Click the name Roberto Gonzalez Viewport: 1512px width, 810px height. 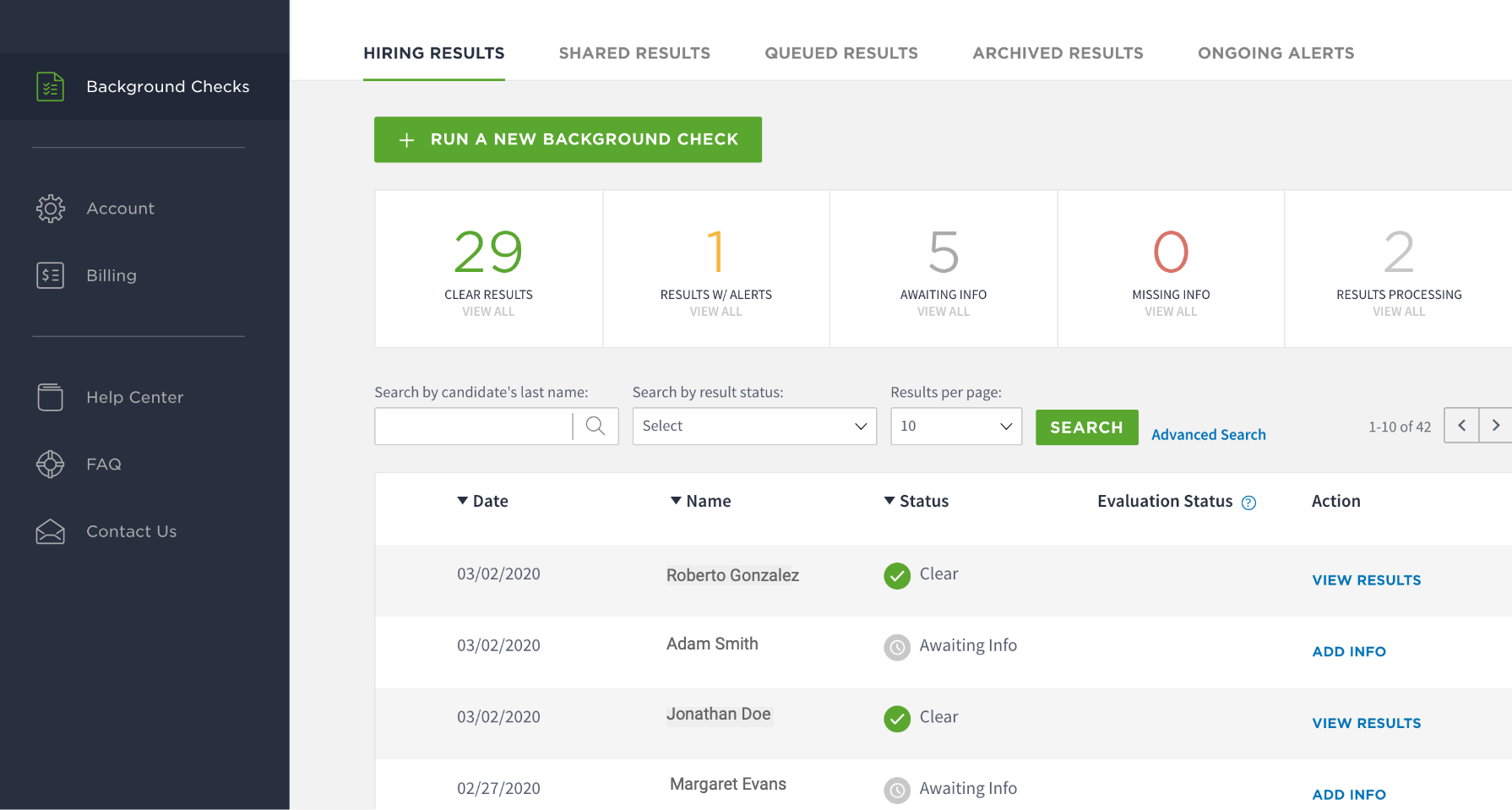click(x=732, y=575)
